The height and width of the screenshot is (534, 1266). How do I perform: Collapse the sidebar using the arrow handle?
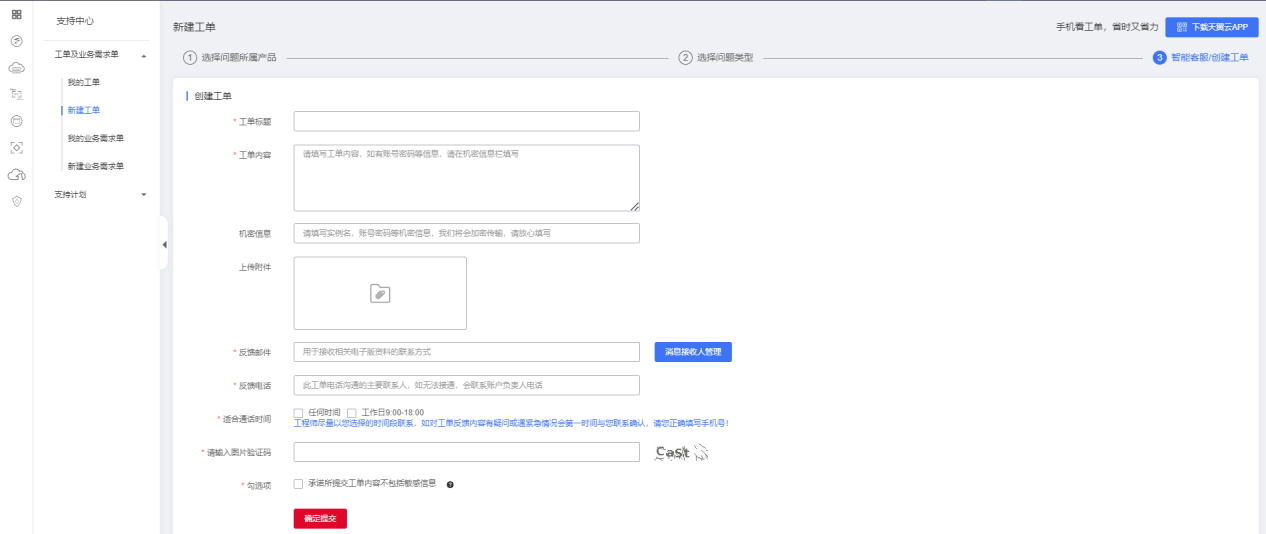(x=164, y=244)
